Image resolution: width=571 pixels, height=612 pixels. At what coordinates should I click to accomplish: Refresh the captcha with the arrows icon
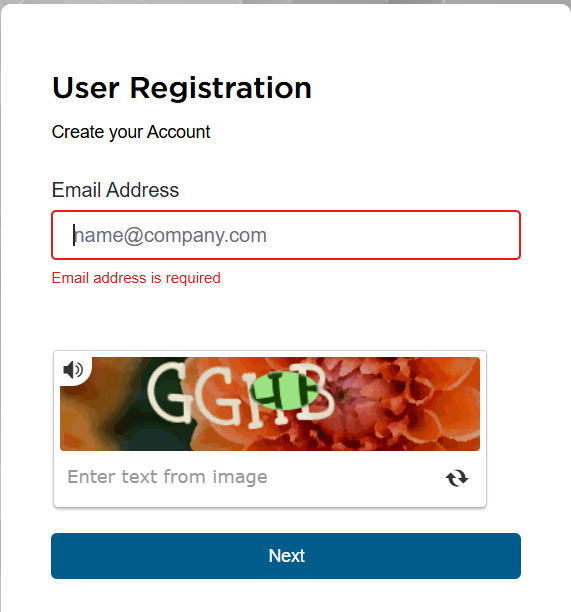(457, 478)
